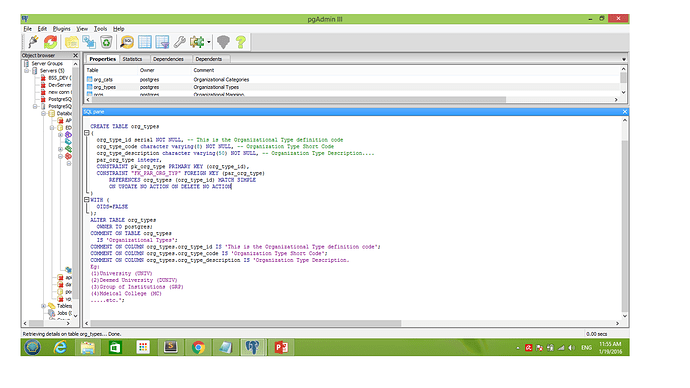Open File Explorer from the taskbar

88,347
